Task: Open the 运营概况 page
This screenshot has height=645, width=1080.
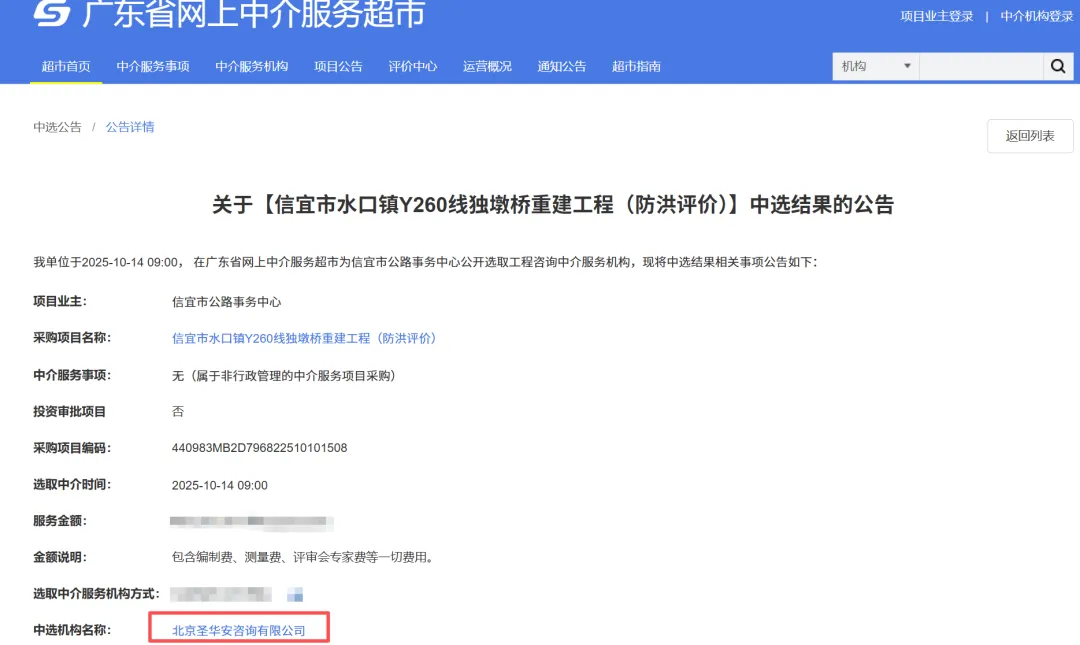Action: pos(487,66)
